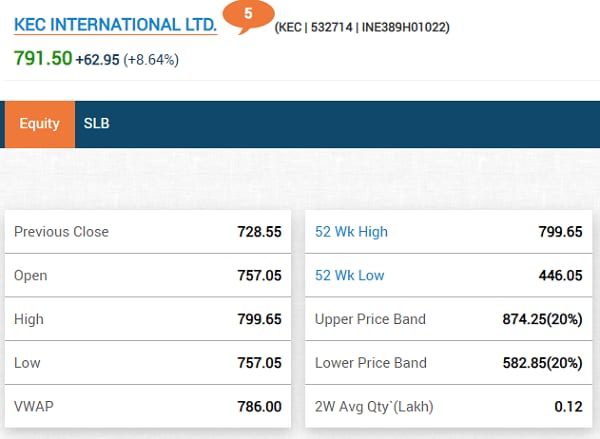Click the day's Low label
600x439 pixels.
point(28,363)
